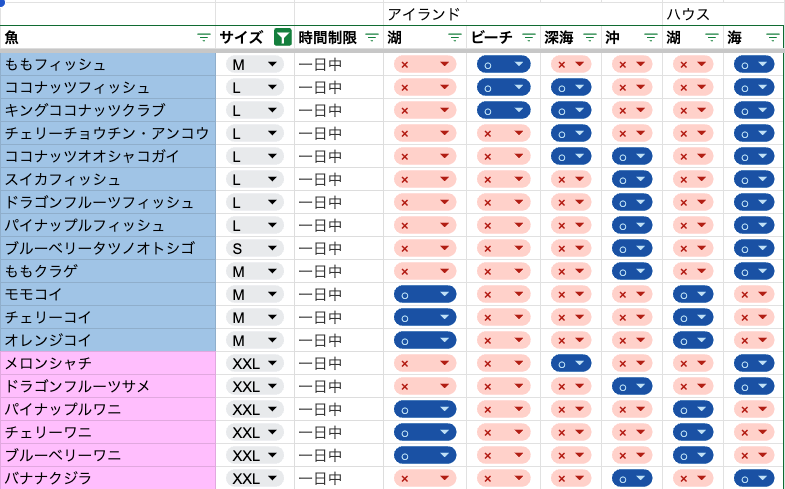The width and height of the screenshot is (785, 489).
Task: Open the size dropdown for ももフィッシュ
Action: point(255,65)
